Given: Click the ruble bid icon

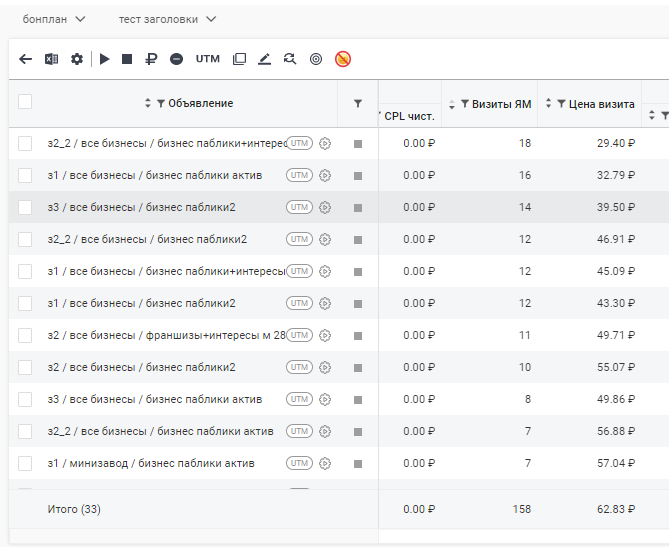Looking at the screenshot, I should pyautogui.click(x=151, y=59).
